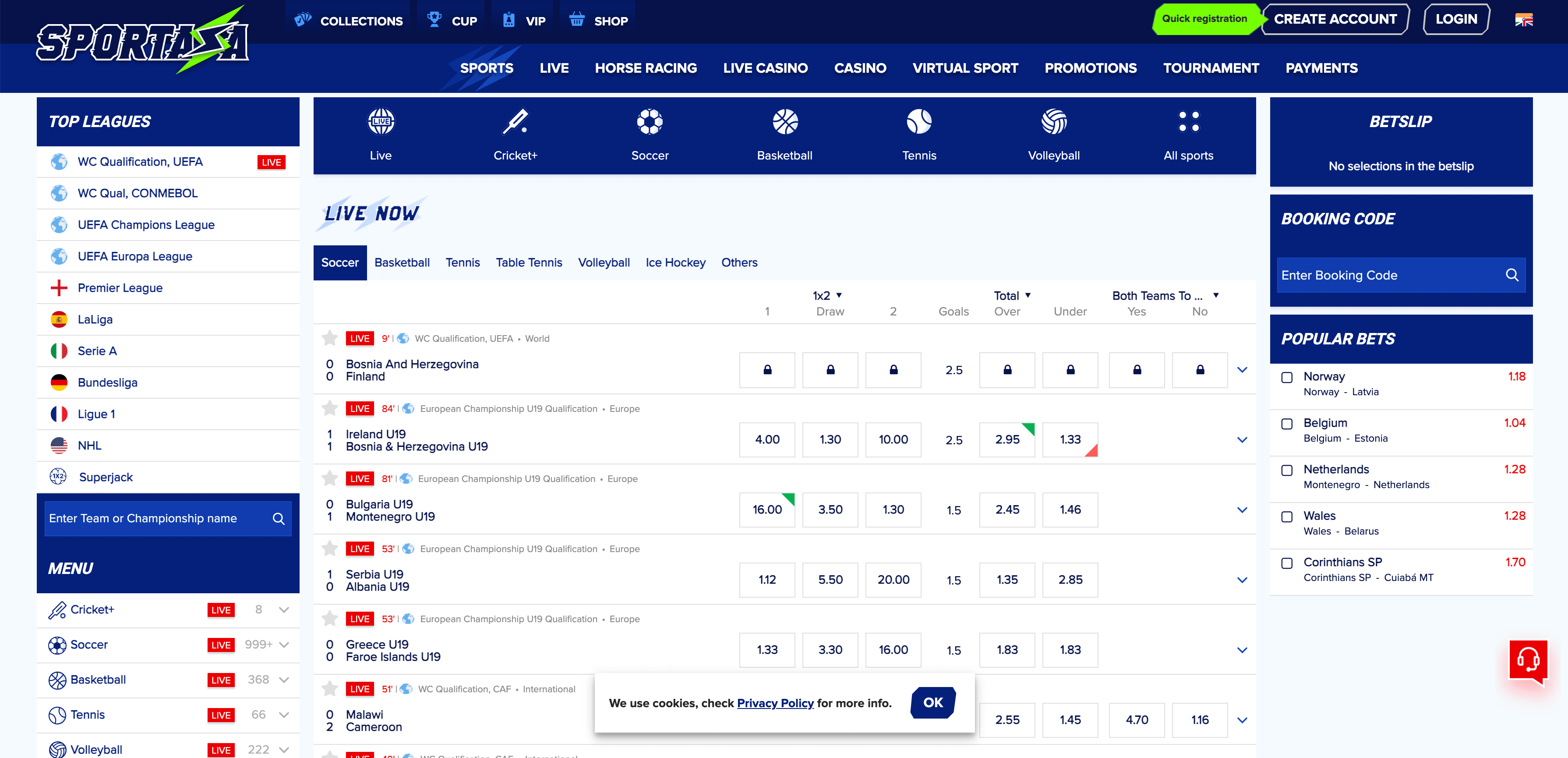
Task: Expand Bosnia And Herzegovina vs Finland markets
Action: [1242, 369]
